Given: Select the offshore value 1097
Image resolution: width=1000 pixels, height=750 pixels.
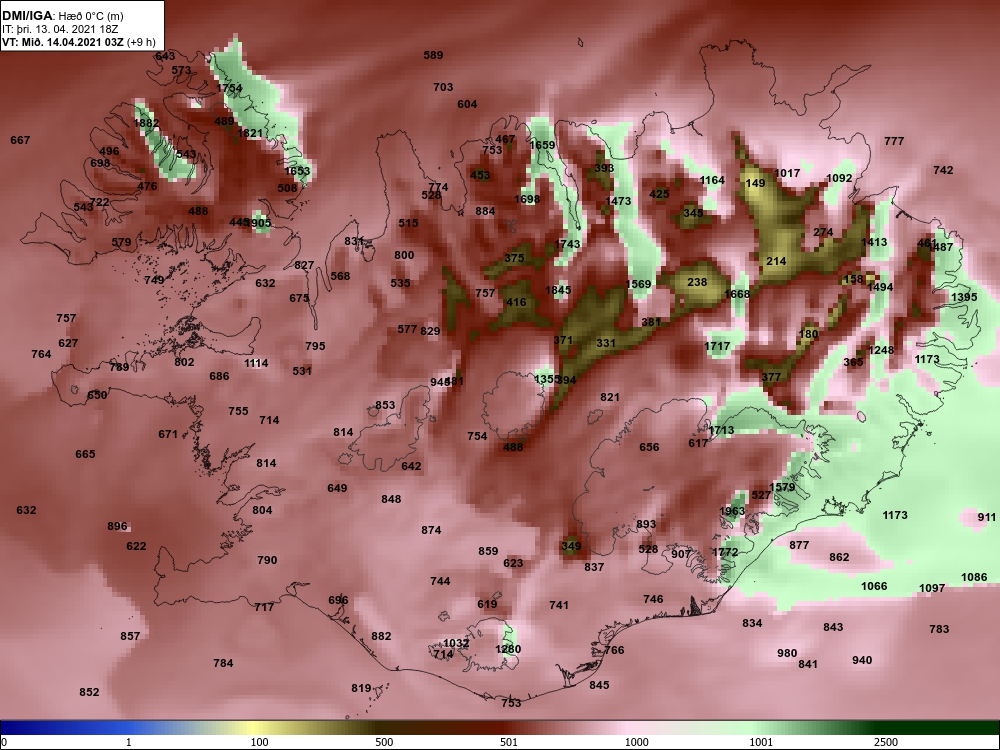Looking at the screenshot, I should pyautogui.click(x=932, y=588).
